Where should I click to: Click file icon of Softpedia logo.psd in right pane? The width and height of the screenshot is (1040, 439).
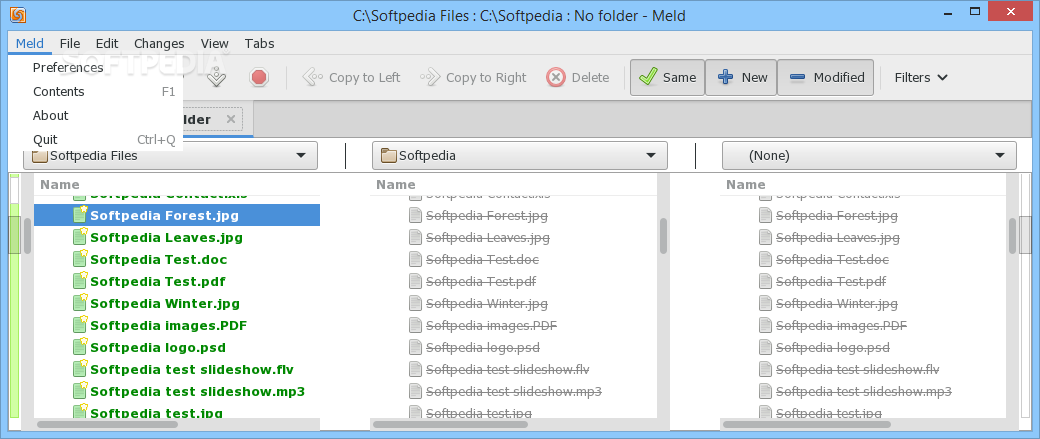[x=765, y=347]
